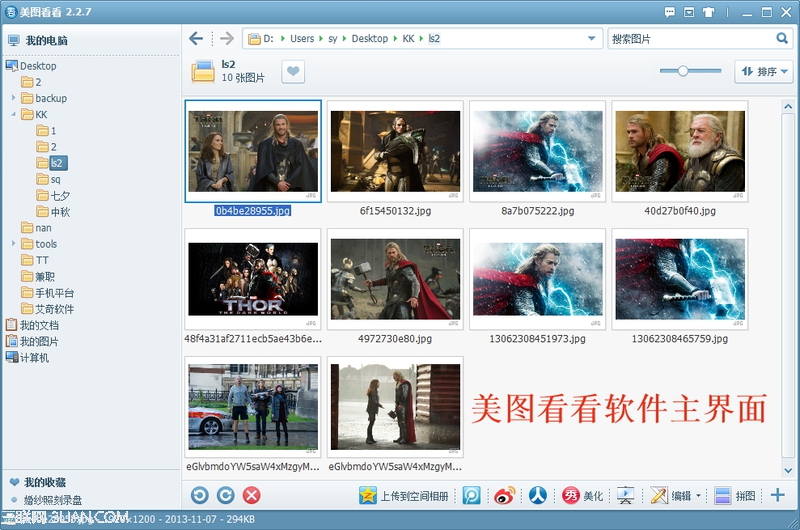Start the slideshow presentation icon

626,495
